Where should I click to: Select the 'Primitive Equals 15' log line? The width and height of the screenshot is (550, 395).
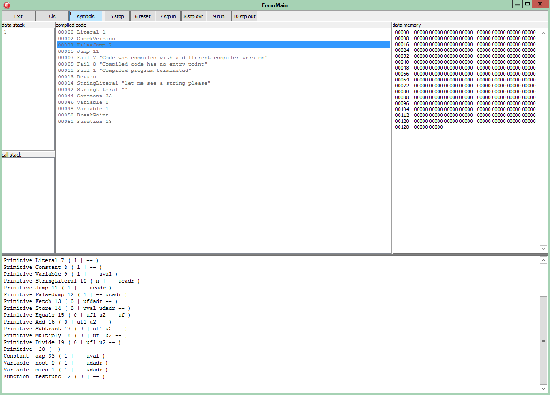[x=67, y=315]
